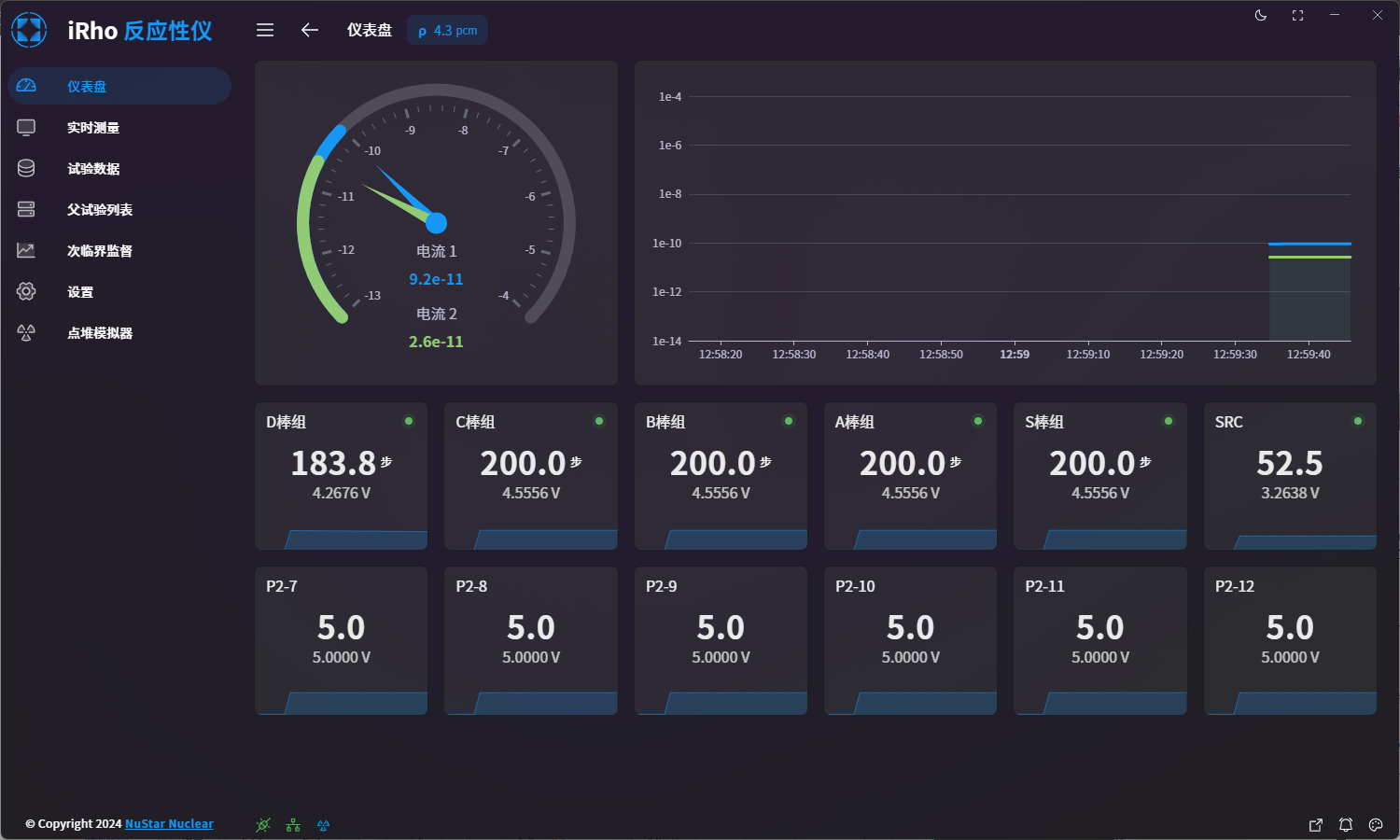Click the blue radiation status icon in footer
Viewport: 1400px width, 840px height.
pos(323,825)
